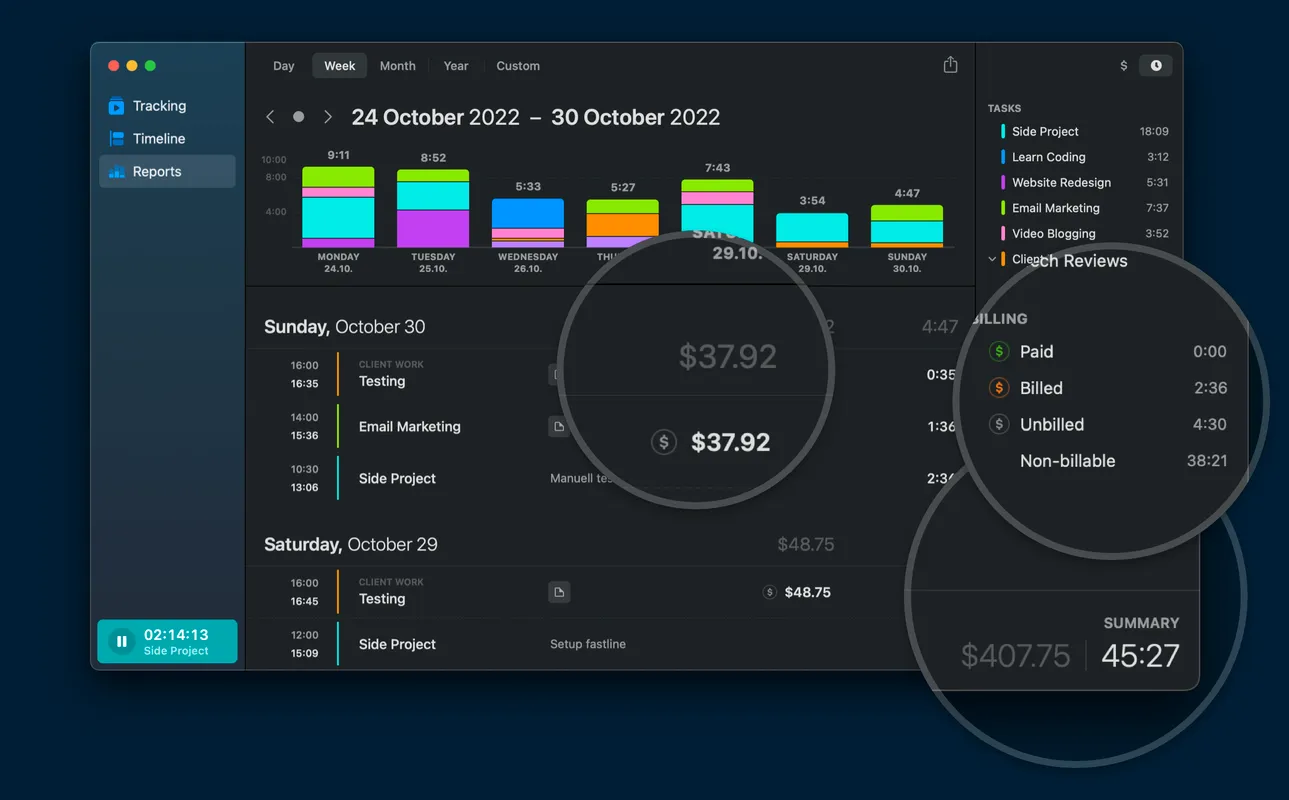Switch display to dollar earnings mode
This screenshot has height=800, width=1289.
1124,66
